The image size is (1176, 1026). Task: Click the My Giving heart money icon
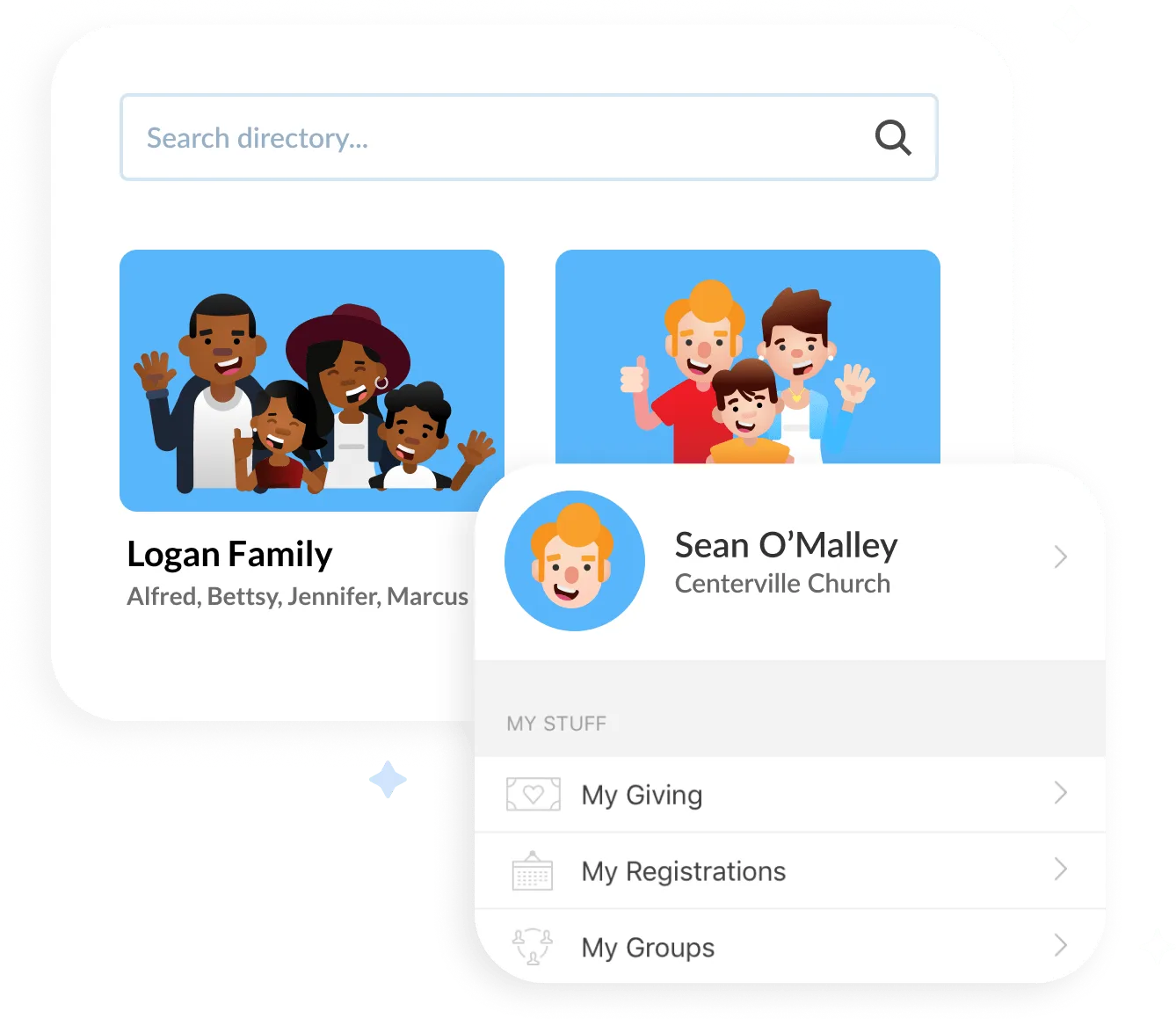click(534, 794)
